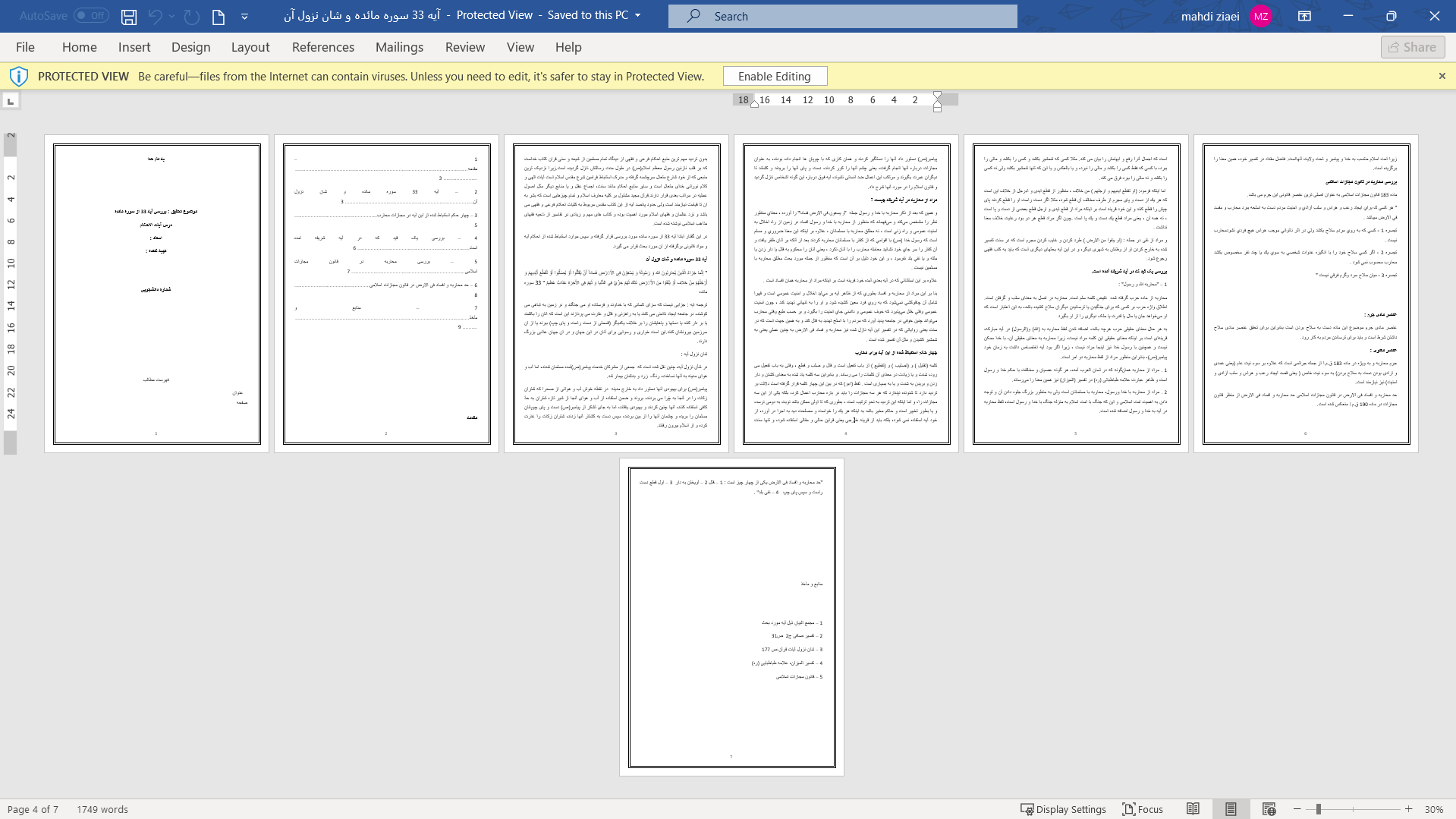Open the Design ribbon tab
Screen dimensions: 1456x819
[x=191, y=47]
